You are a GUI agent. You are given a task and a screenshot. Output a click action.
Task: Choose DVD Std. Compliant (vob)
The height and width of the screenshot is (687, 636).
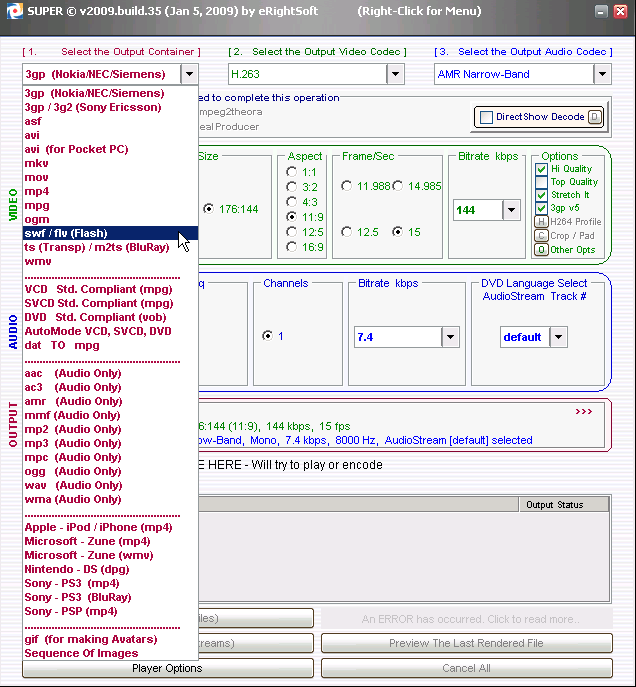(x=110, y=317)
